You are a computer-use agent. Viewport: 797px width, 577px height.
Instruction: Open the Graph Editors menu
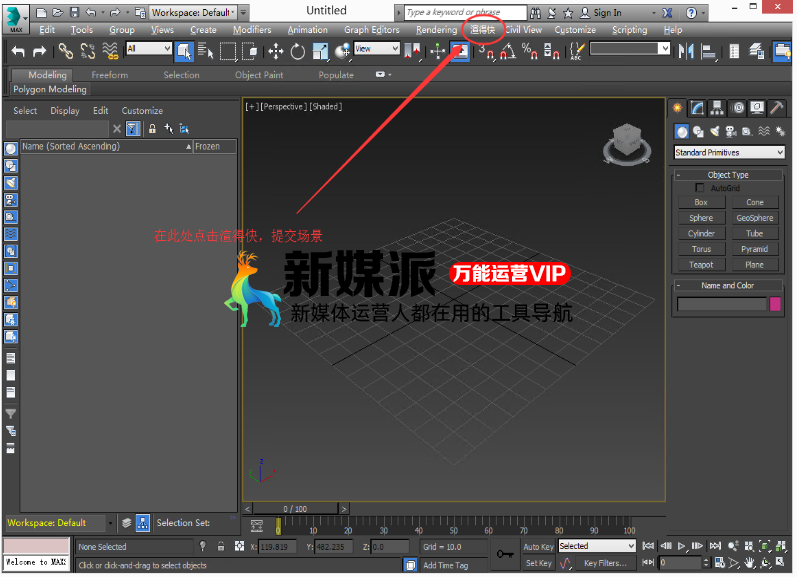click(372, 30)
